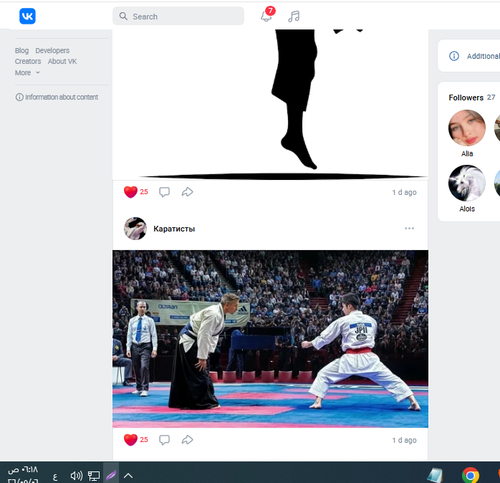Open follower name Alois
Viewport: 500px width, 483px height.
pos(467,209)
